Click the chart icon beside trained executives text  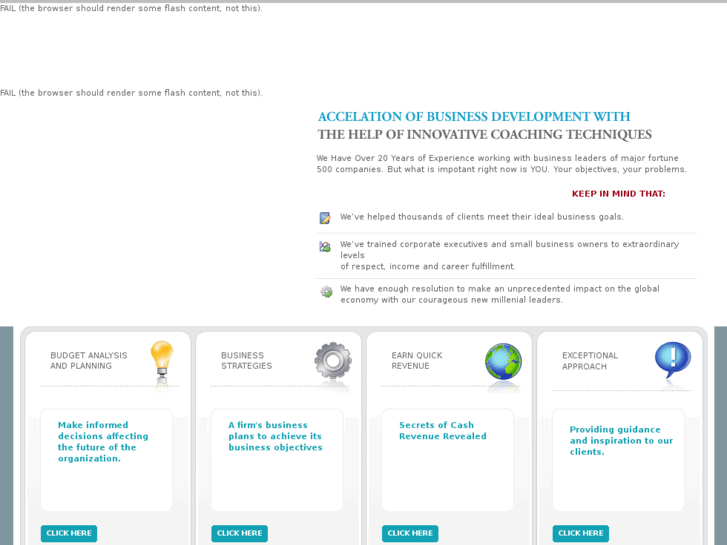coord(325,246)
